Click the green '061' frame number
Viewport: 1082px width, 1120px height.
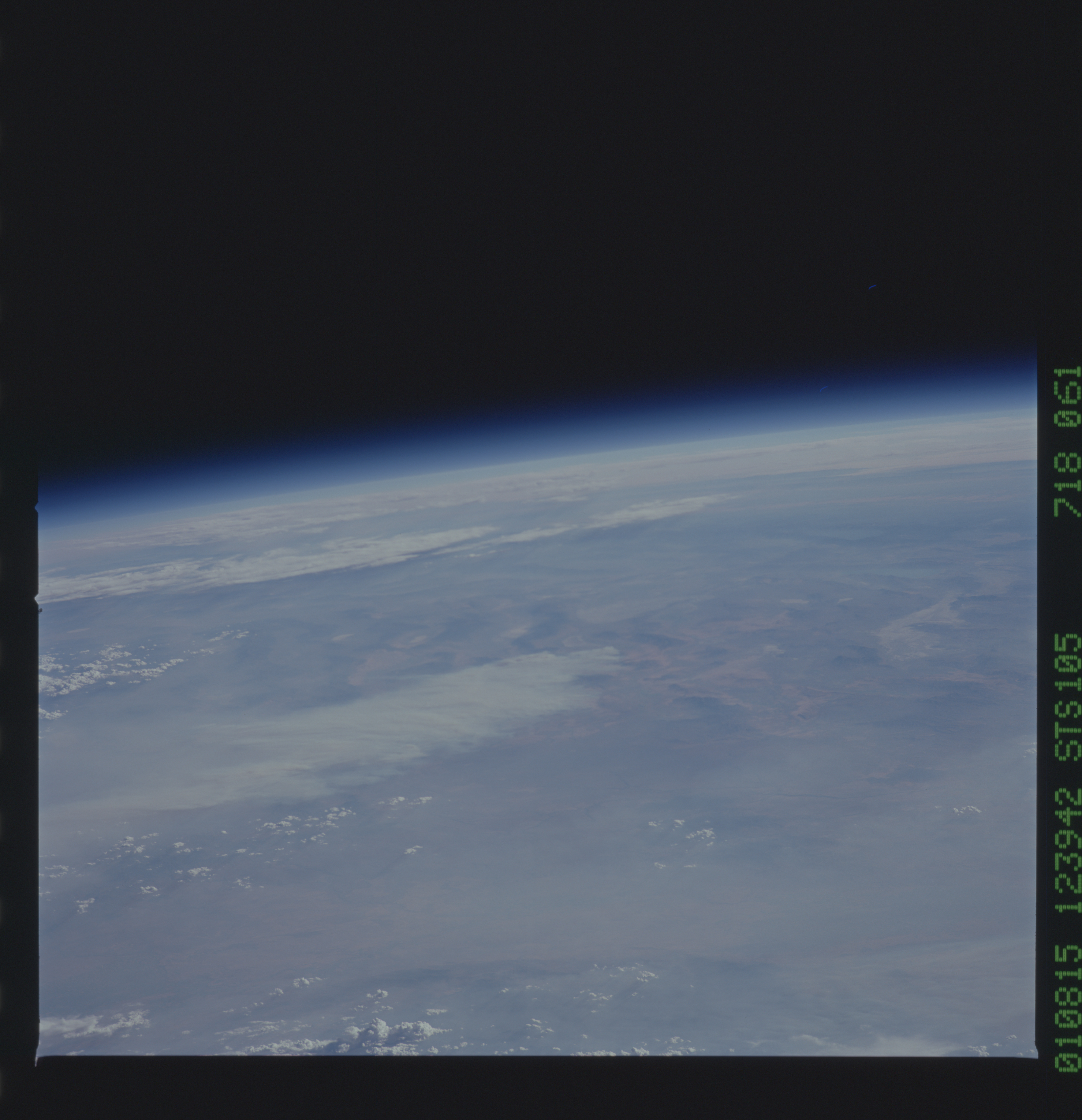tap(1067, 397)
